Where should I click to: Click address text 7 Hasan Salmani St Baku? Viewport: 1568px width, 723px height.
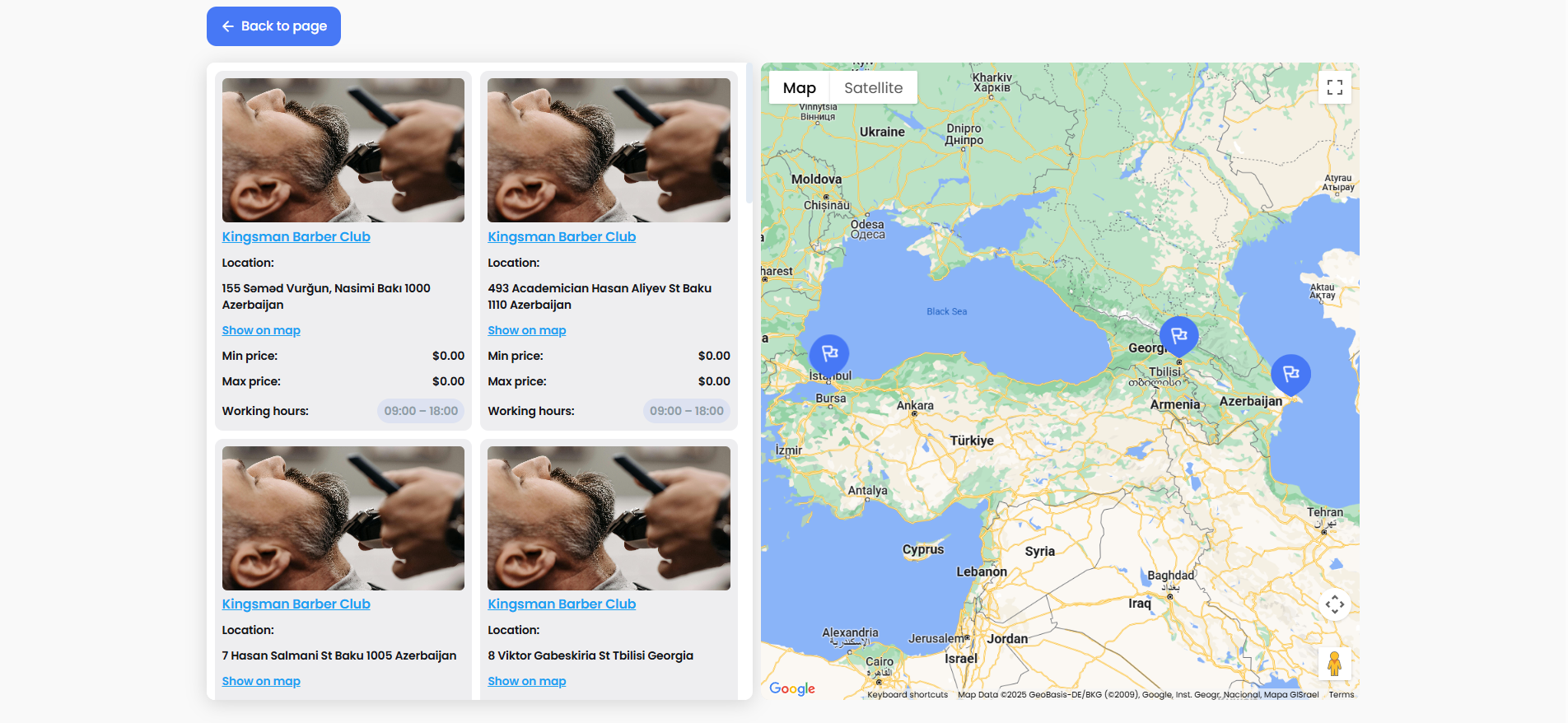click(338, 655)
